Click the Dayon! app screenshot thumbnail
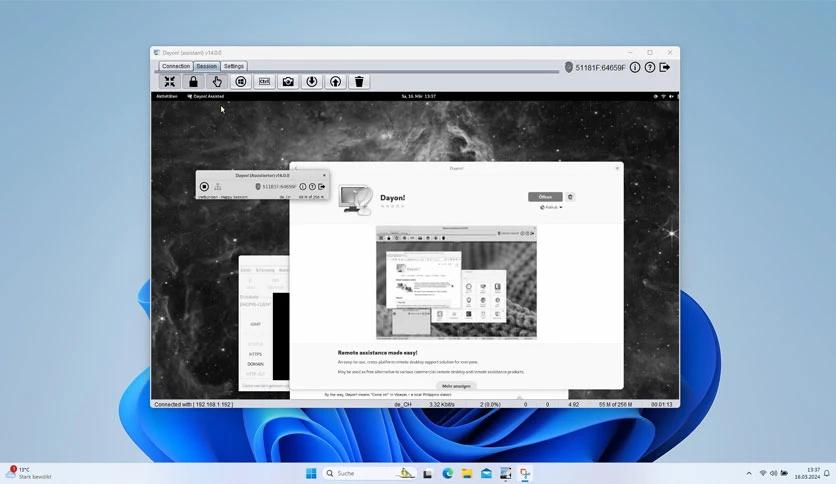The width and height of the screenshot is (836, 484). click(x=456, y=283)
